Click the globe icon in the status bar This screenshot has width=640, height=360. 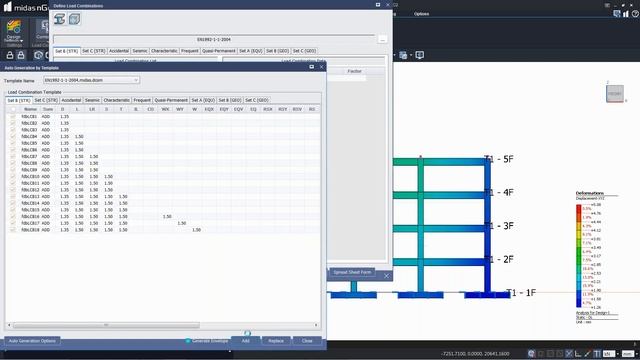(531, 353)
